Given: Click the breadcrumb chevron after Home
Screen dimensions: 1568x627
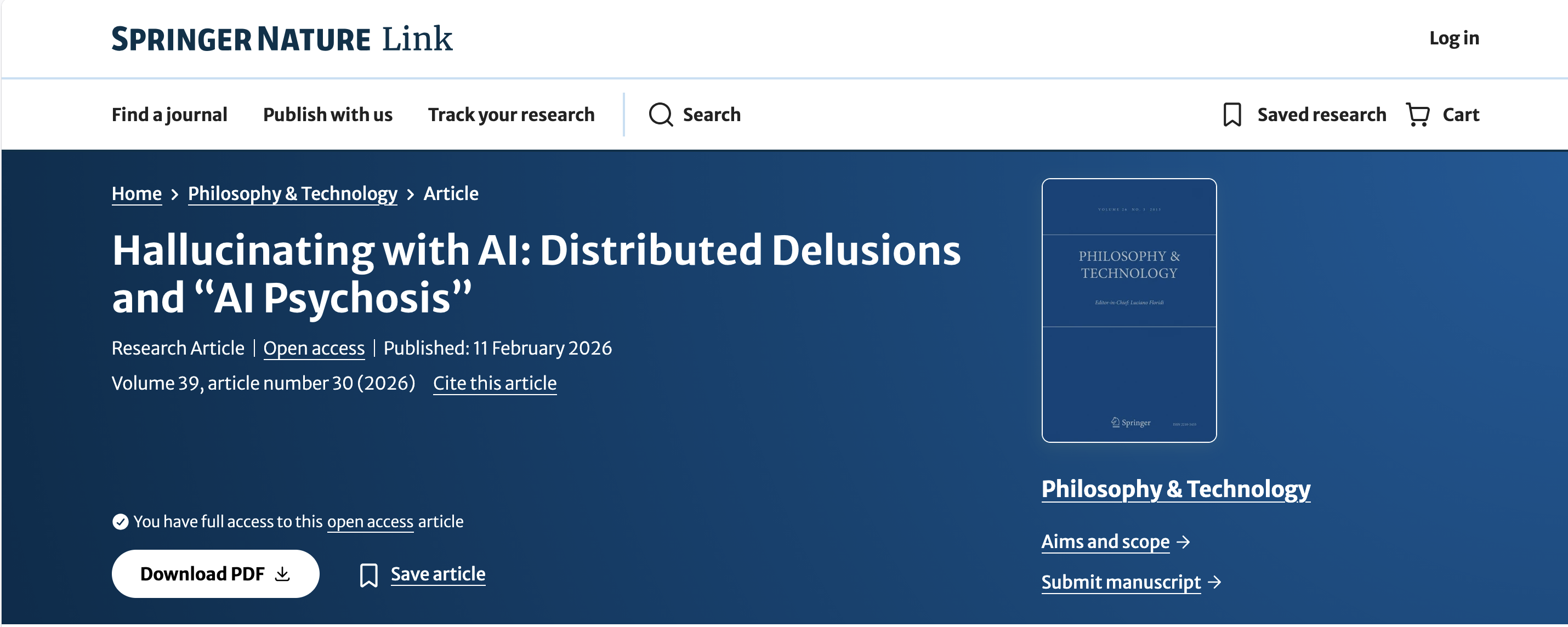Looking at the screenshot, I should pos(175,194).
